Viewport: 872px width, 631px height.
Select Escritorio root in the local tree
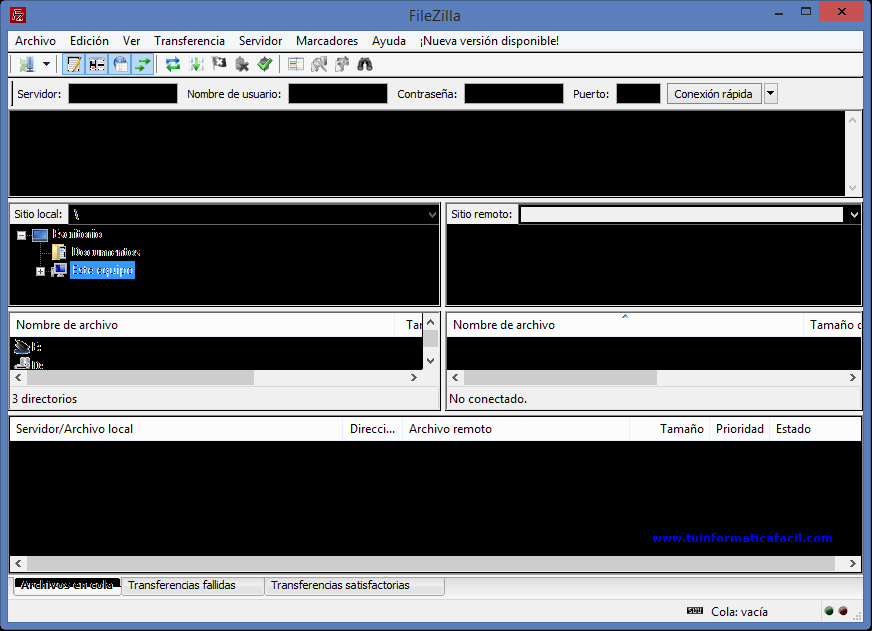coord(77,234)
